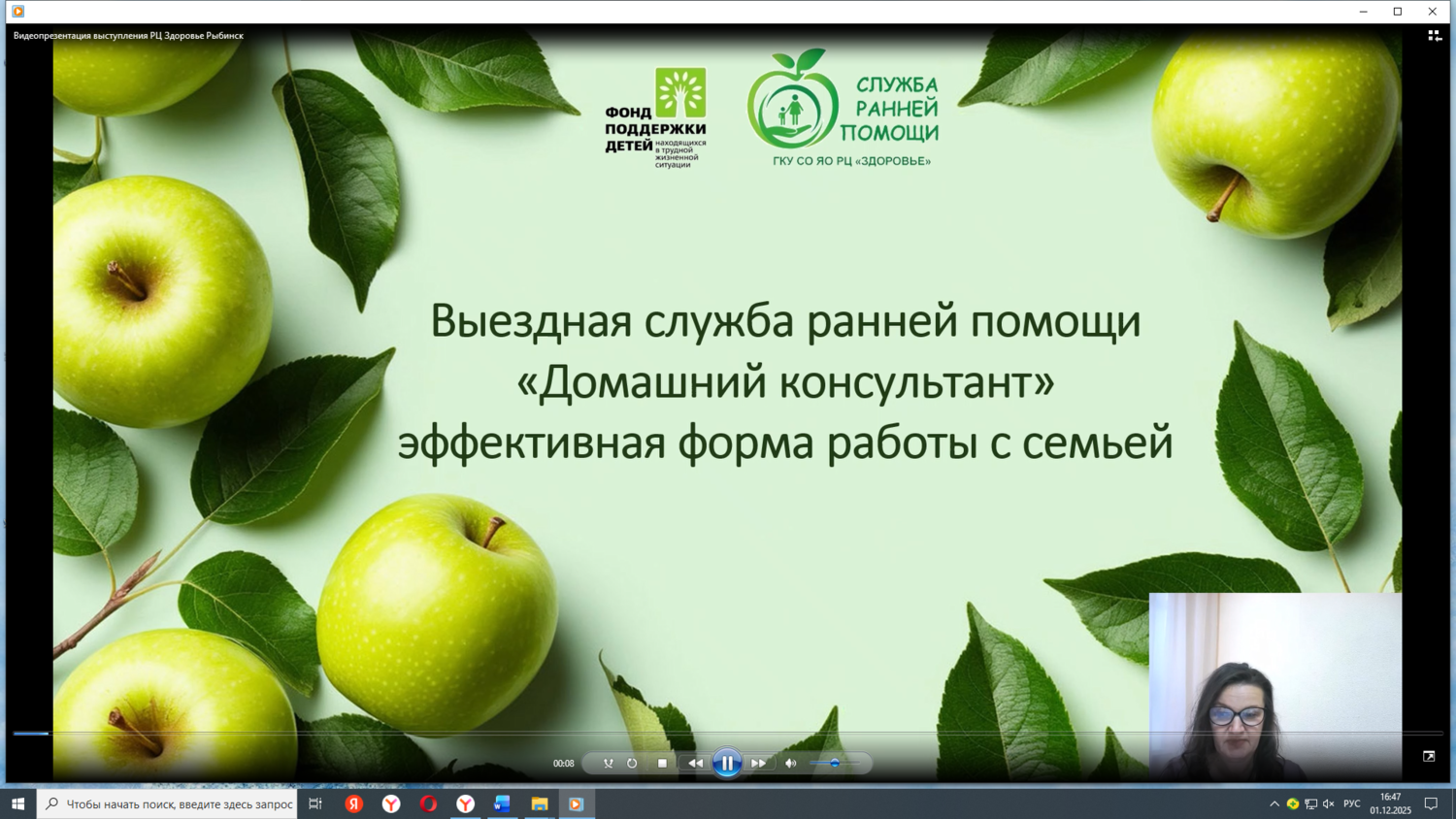The image size is (1456, 819).
Task: Switch to Word on the taskbar
Action: pyautogui.click(x=502, y=803)
